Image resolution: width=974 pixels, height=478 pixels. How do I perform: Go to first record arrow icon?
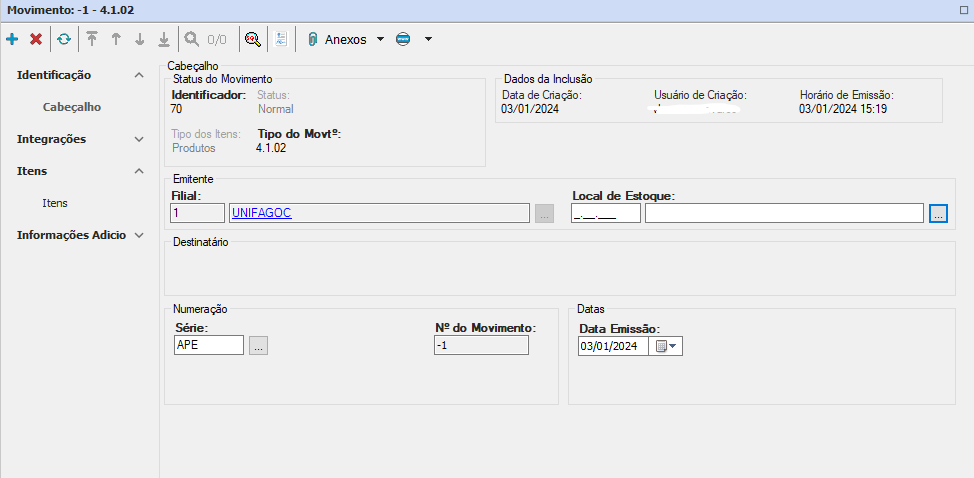[92, 40]
